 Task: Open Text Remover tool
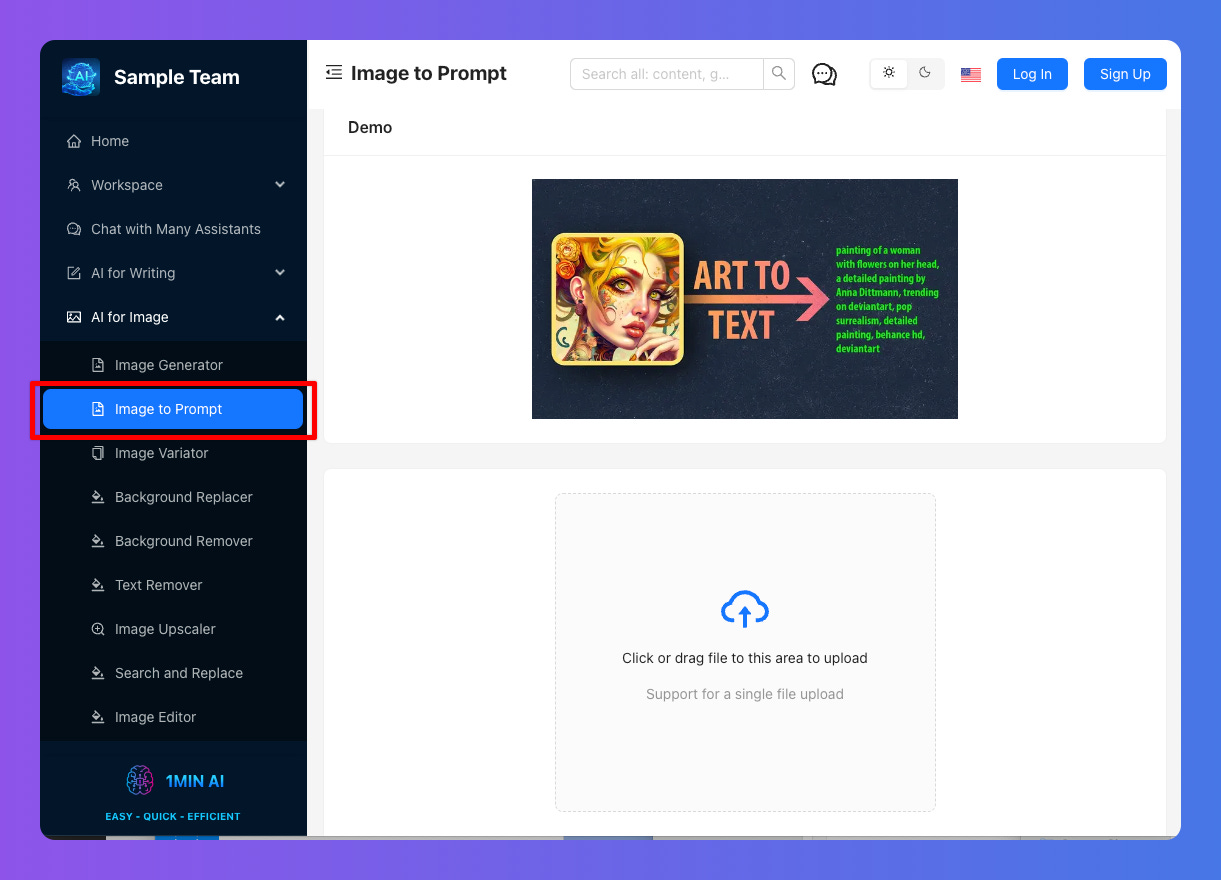point(173,585)
